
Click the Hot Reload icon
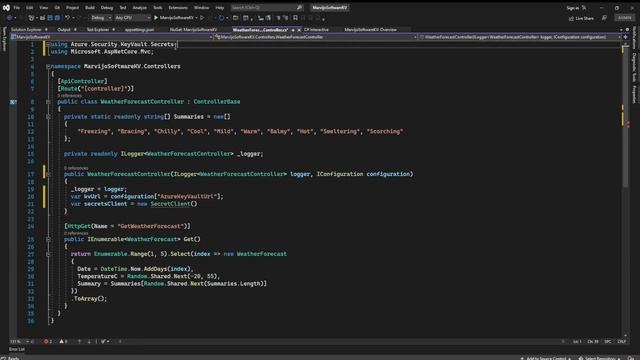221,18
